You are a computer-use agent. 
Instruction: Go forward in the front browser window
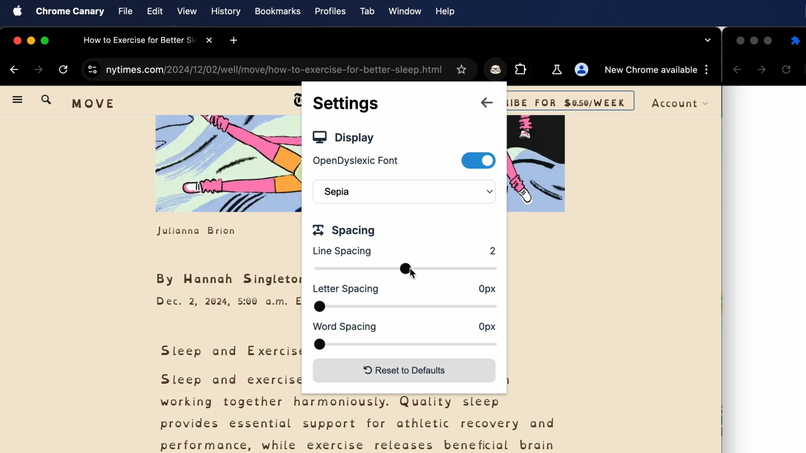(39, 69)
